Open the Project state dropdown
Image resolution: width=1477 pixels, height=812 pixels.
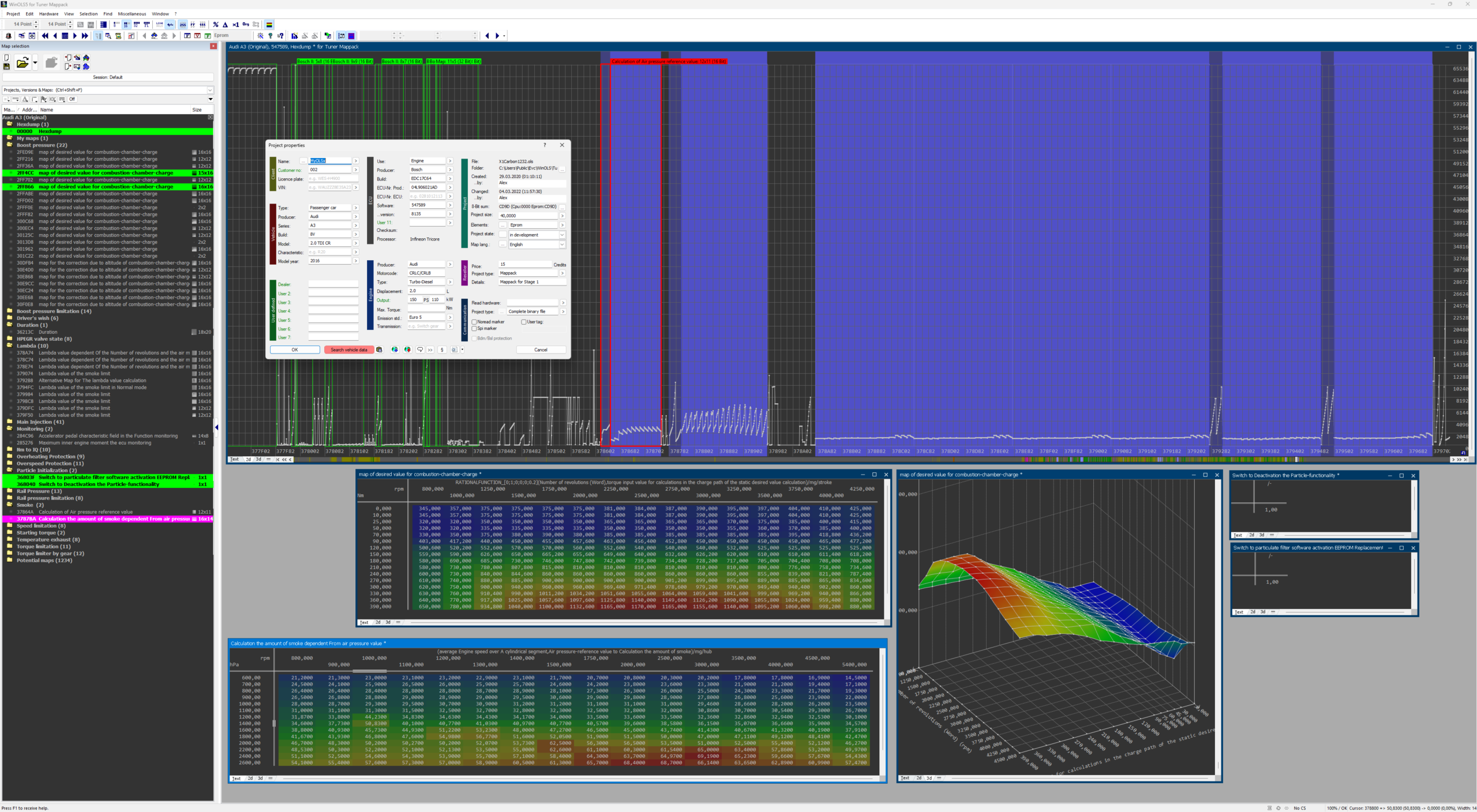point(561,235)
